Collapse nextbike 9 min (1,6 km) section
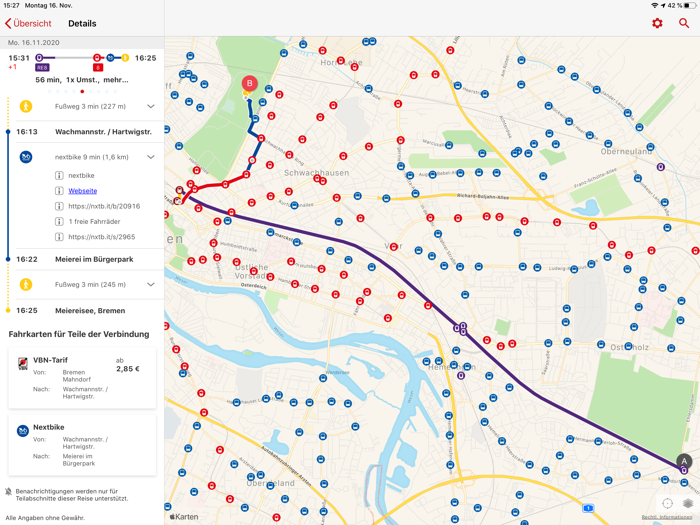 click(x=151, y=157)
